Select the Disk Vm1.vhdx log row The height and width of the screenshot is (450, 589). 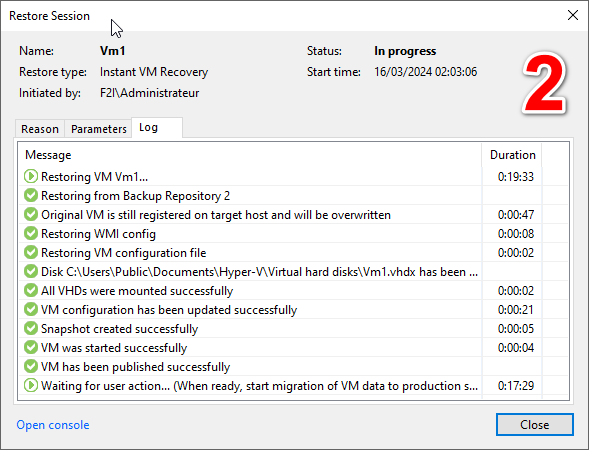point(293,272)
